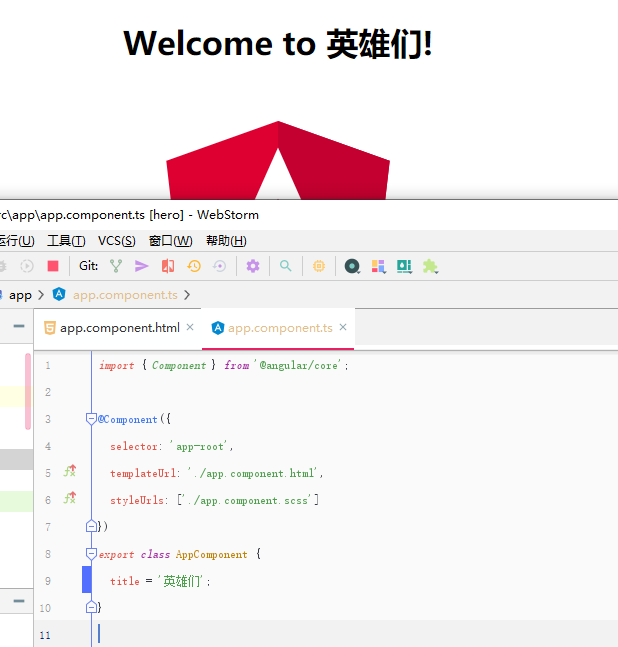Collapse fold marker at line 7
The height and width of the screenshot is (647, 618).
(x=91, y=526)
